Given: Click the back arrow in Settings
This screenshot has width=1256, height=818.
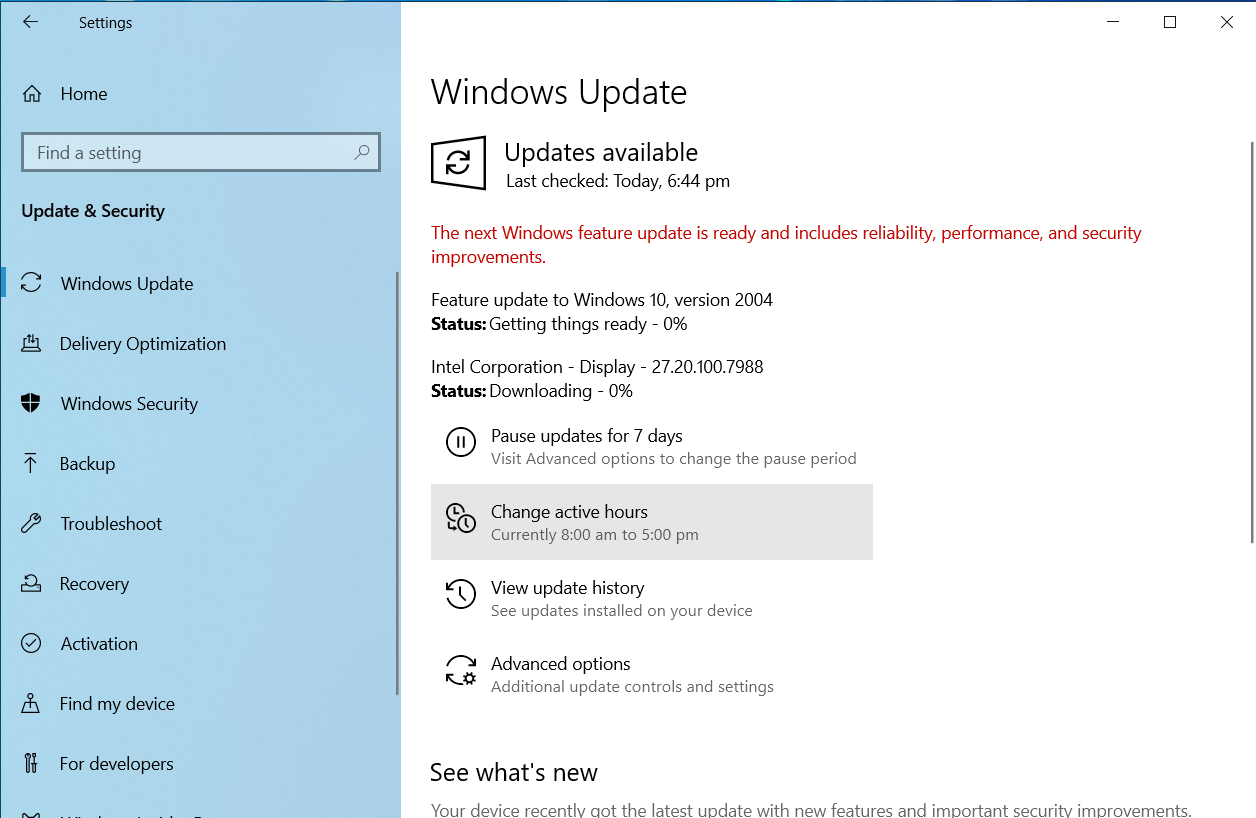Looking at the screenshot, I should (x=30, y=22).
